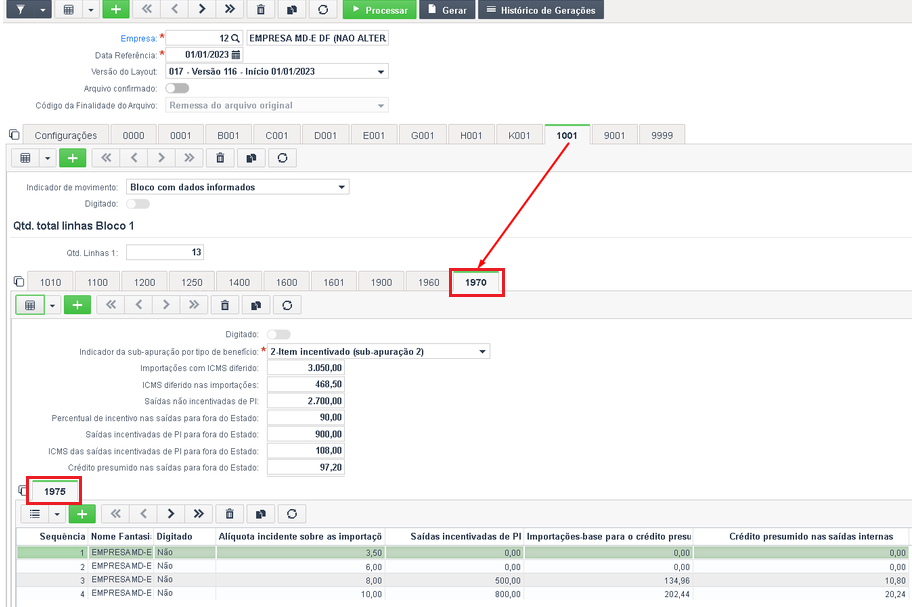
Task: Click the trash delete icon in 1001 toolbar
Action: (x=220, y=158)
